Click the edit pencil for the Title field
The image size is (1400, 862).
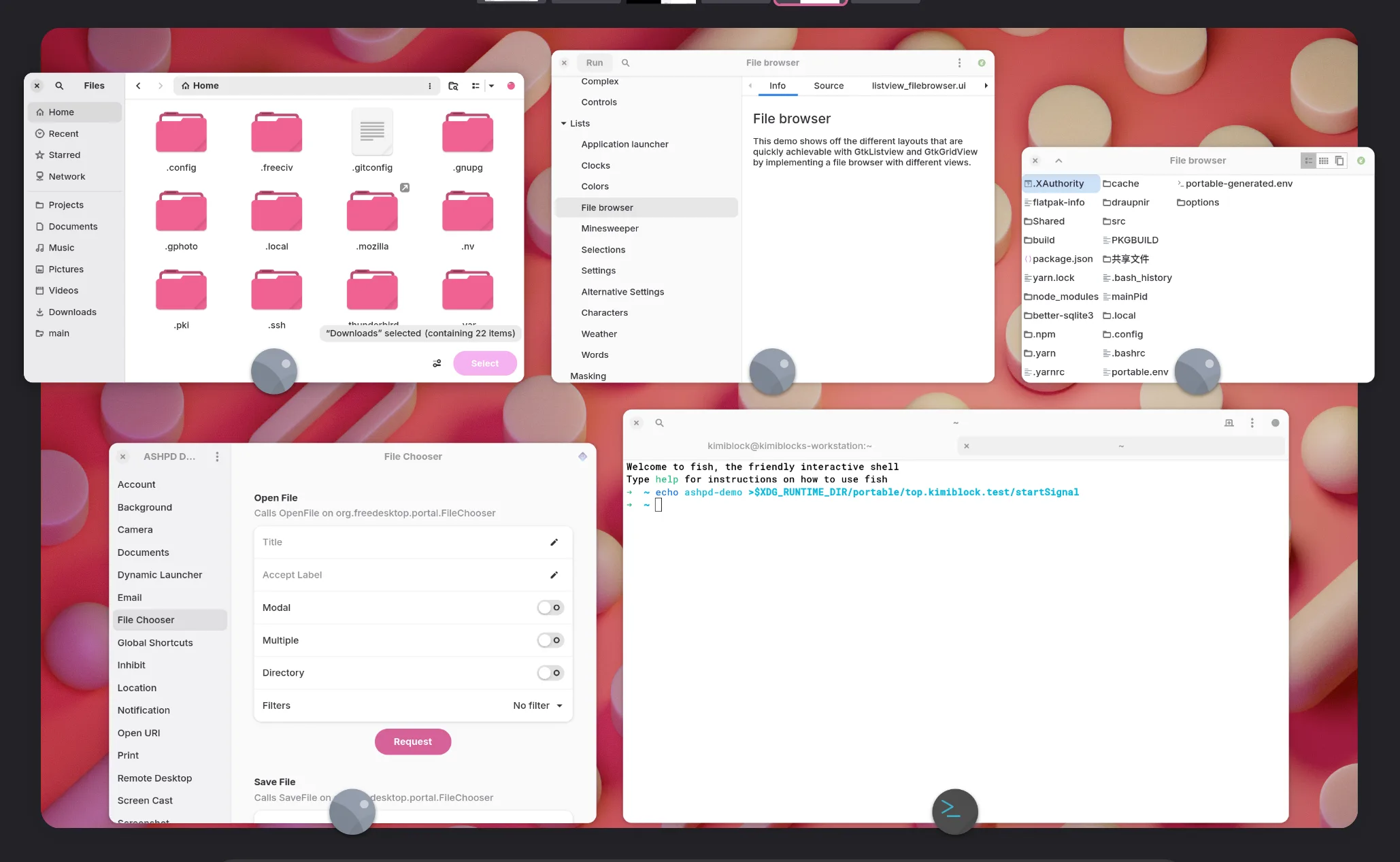(x=554, y=542)
